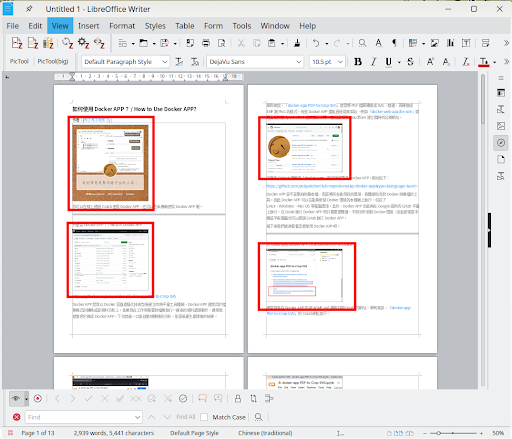Click the Zotero Add/Edit Citation icon

(x=17, y=43)
